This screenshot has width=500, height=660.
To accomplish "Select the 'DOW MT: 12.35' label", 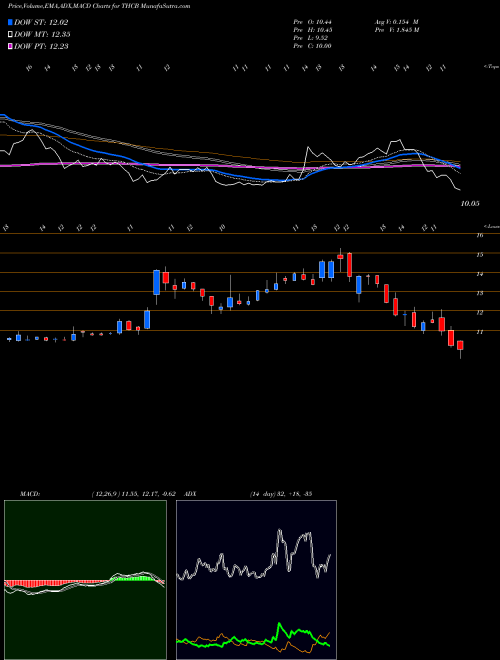I will pyautogui.click(x=42, y=35).
